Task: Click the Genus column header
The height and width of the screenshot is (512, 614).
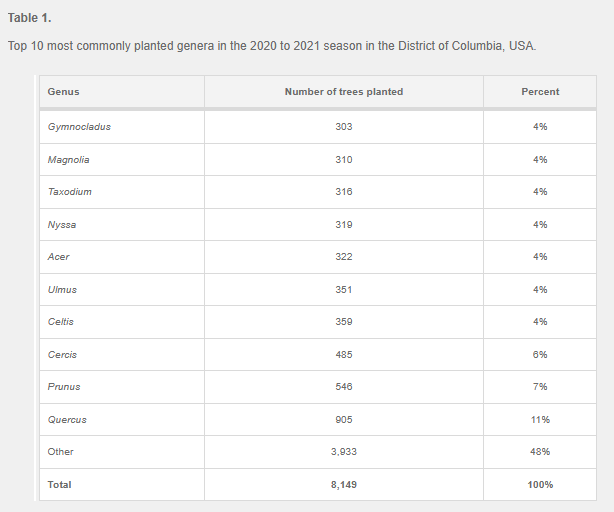Action: [63, 92]
